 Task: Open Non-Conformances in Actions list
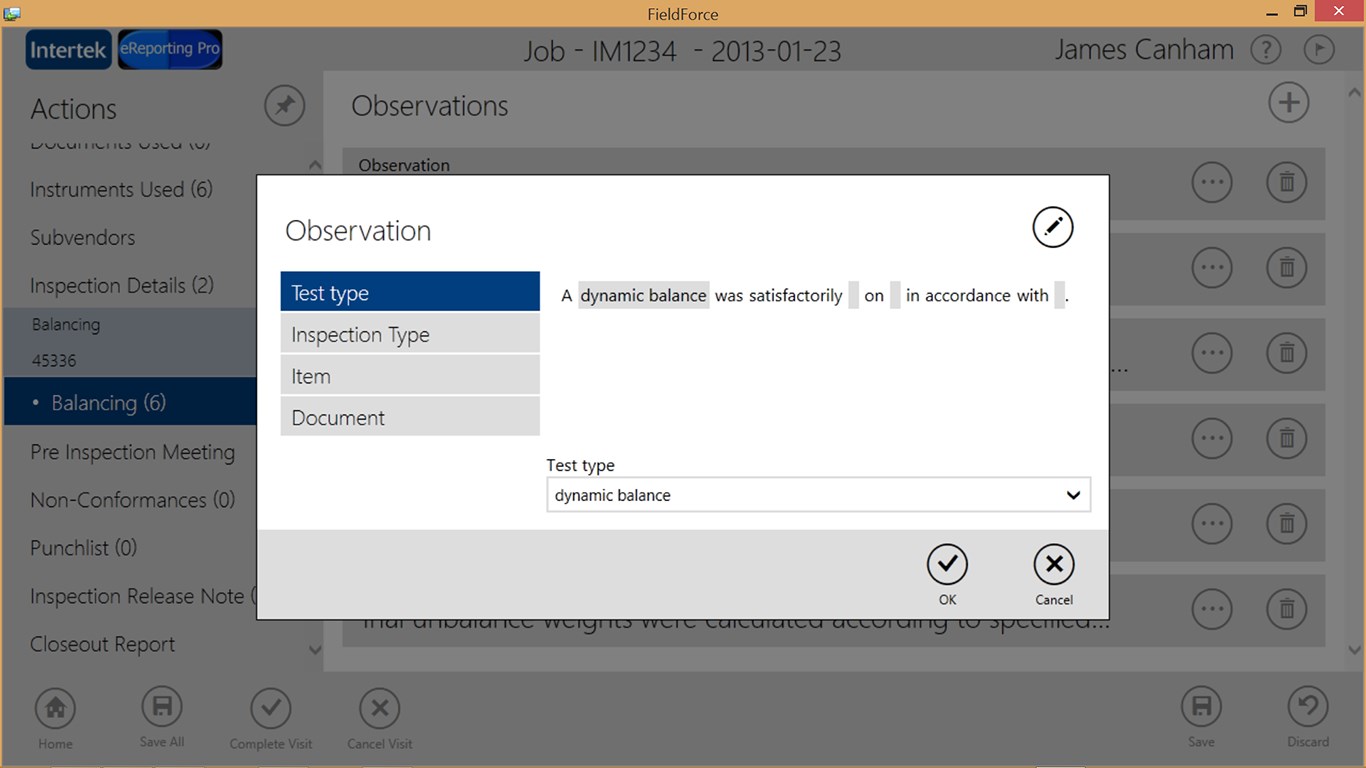[x=132, y=500]
